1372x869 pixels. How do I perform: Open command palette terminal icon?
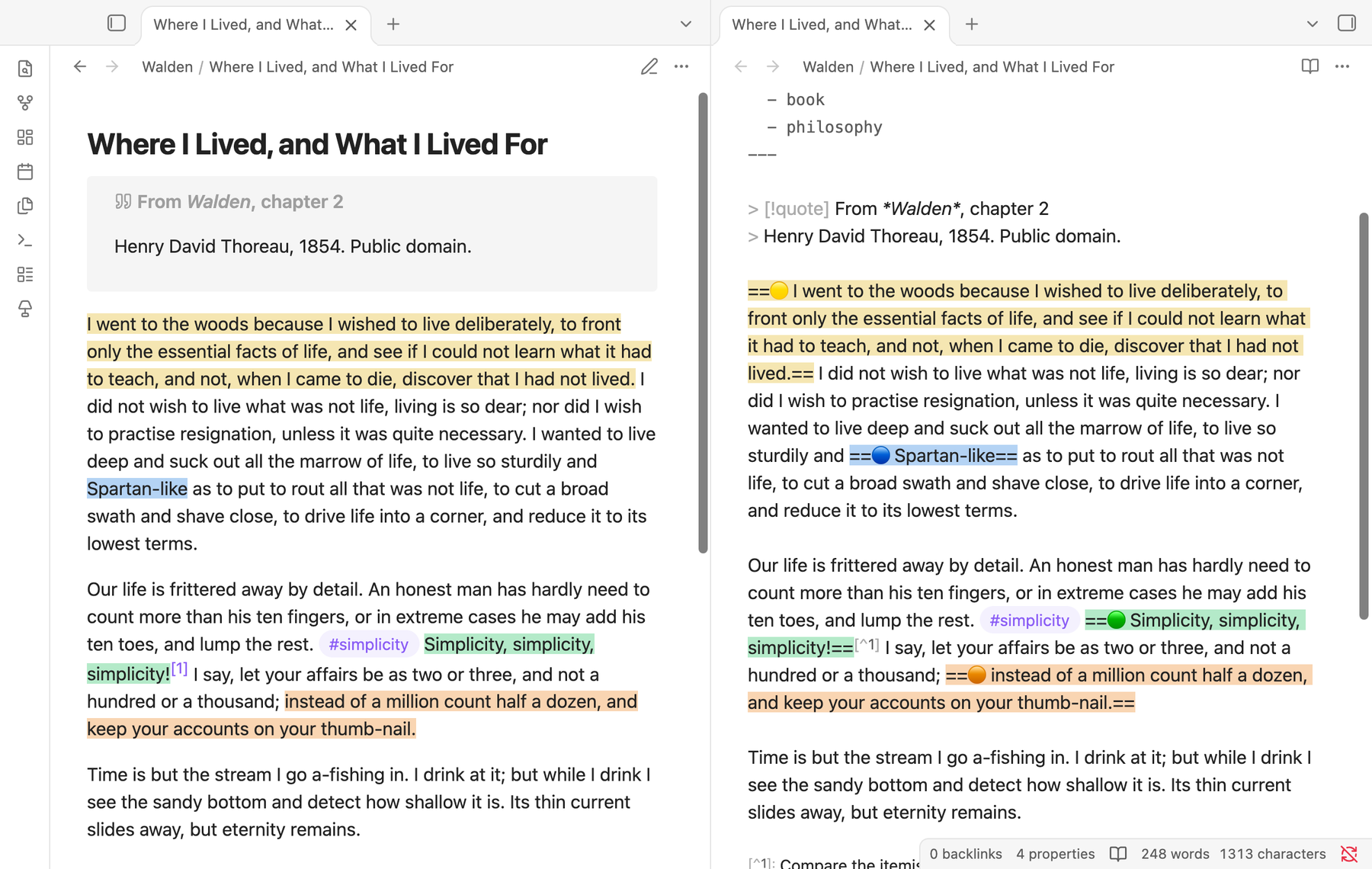click(x=25, y=240)
